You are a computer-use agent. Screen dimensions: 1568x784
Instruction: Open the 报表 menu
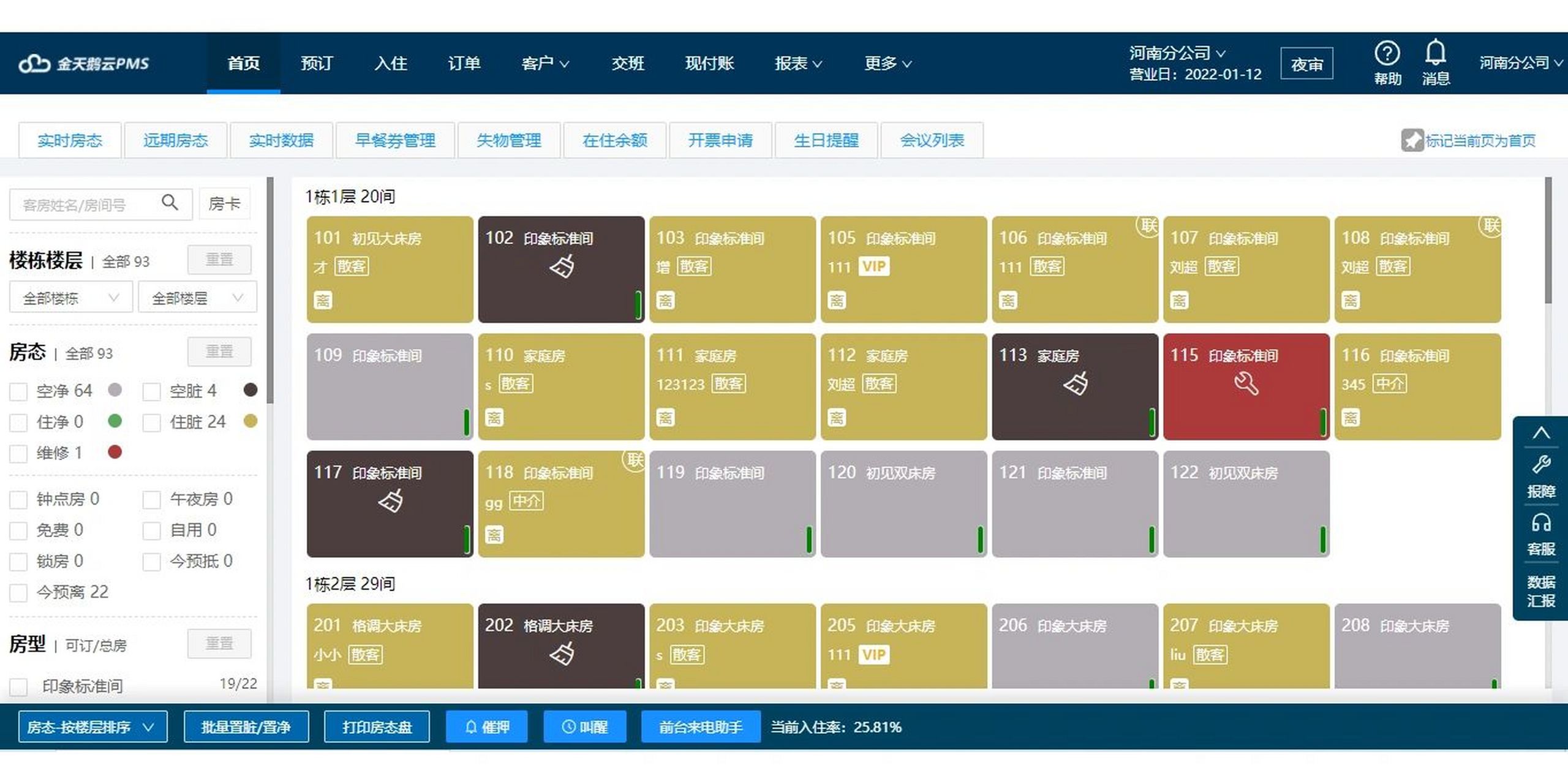[x=798, y=63]
